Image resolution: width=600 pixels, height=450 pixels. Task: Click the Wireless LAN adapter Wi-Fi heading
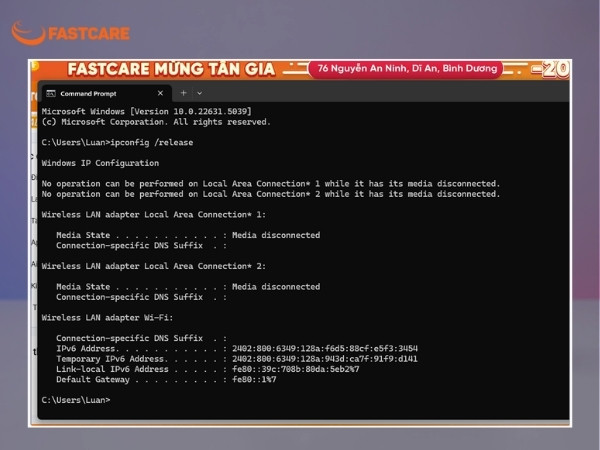(107, 318)
